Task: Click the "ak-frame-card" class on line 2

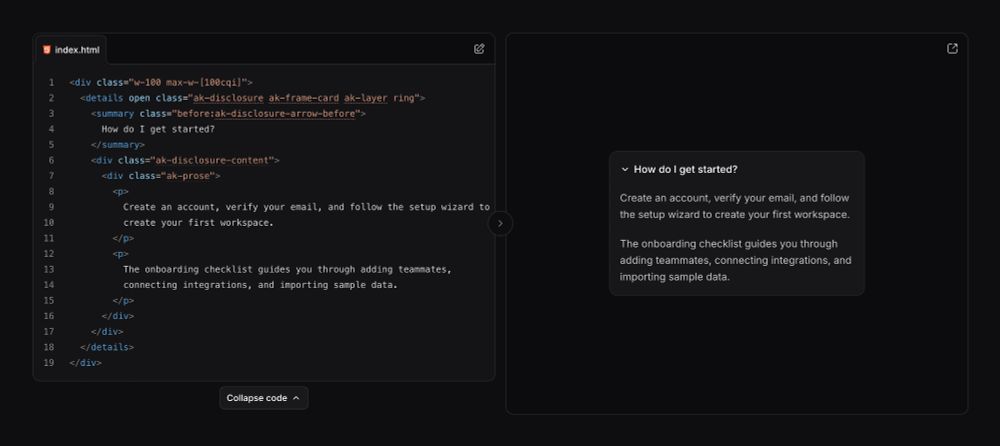Action: (x=304, y=98)
